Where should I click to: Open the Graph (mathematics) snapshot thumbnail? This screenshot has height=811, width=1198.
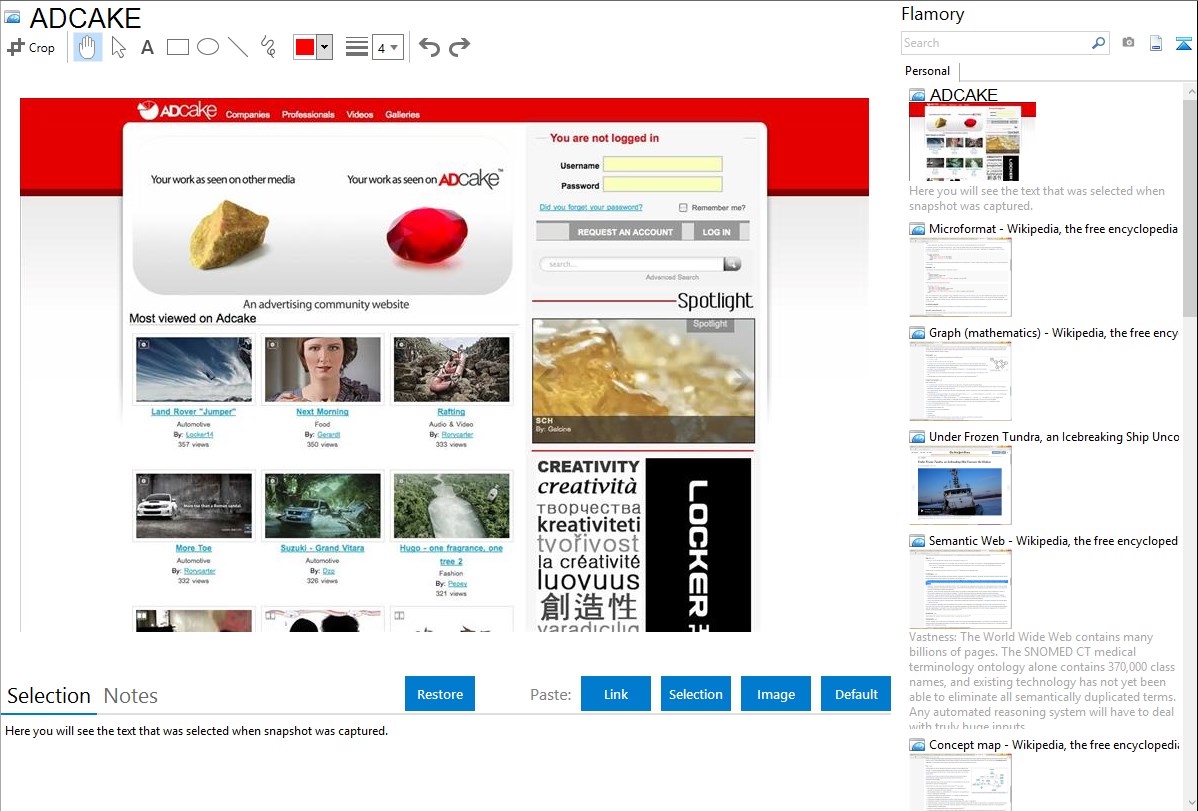[960, 381]
